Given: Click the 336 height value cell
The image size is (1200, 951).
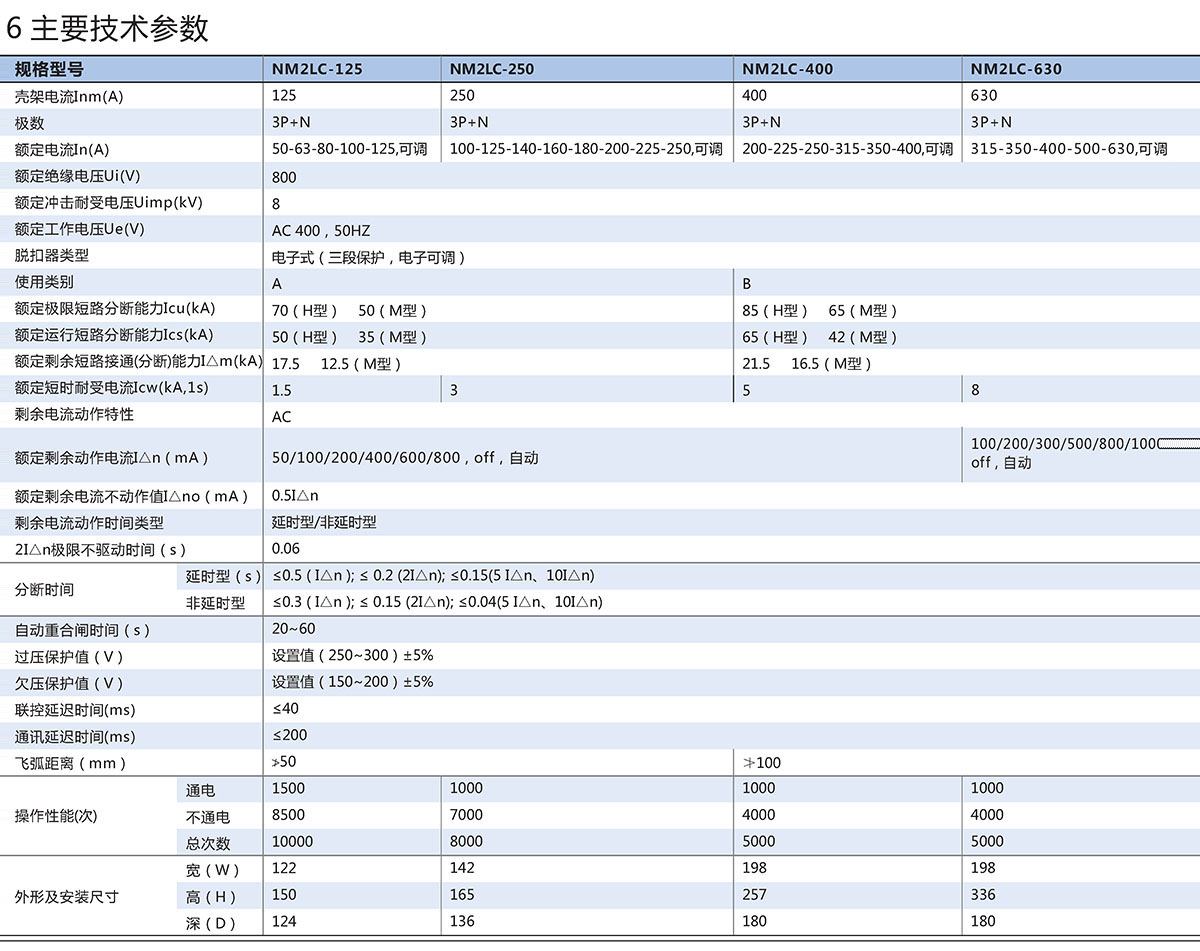Looking at the screenshot, I should 983,895.
